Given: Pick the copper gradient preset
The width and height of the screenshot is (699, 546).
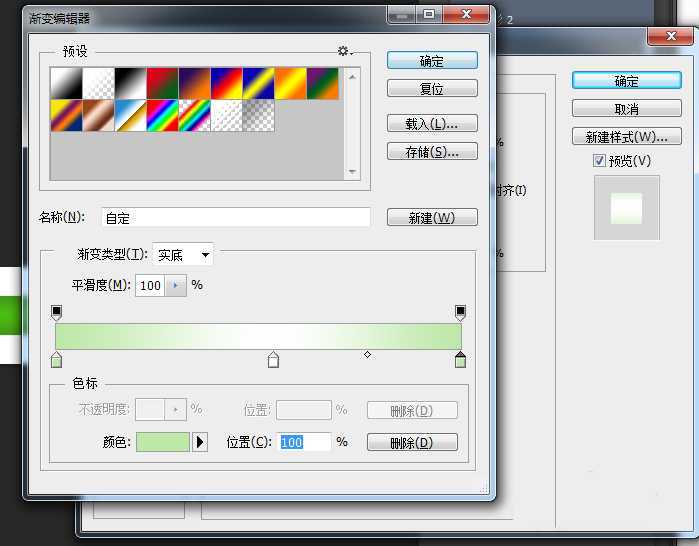Looking at the screenshot, I should 98,115.
